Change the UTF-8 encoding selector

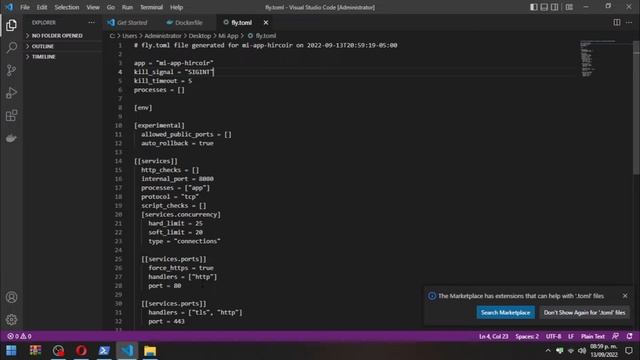[x=553, y=336]
